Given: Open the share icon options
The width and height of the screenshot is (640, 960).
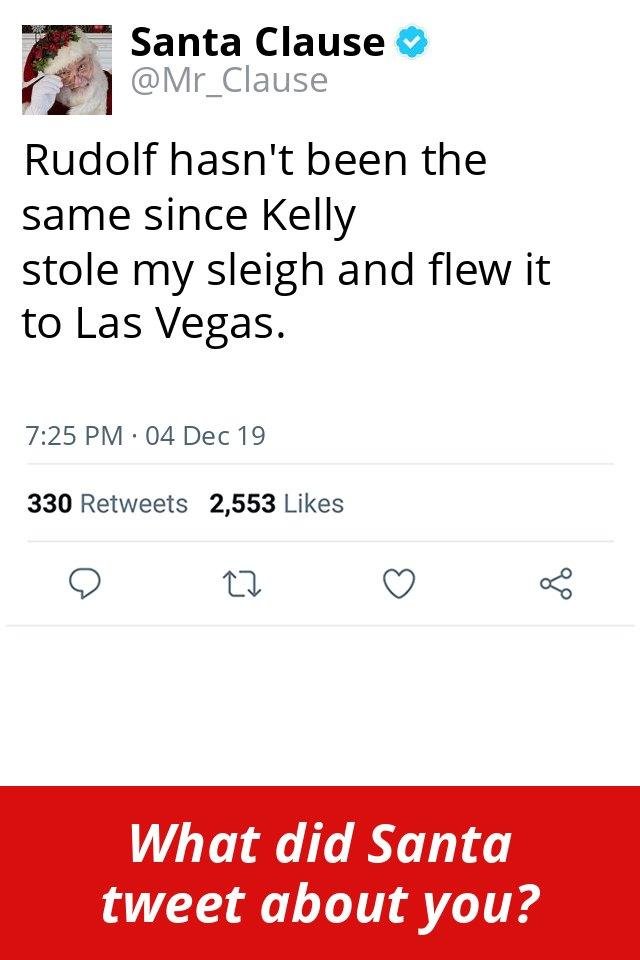Looking at the screenshot, I should pos(556,583).
